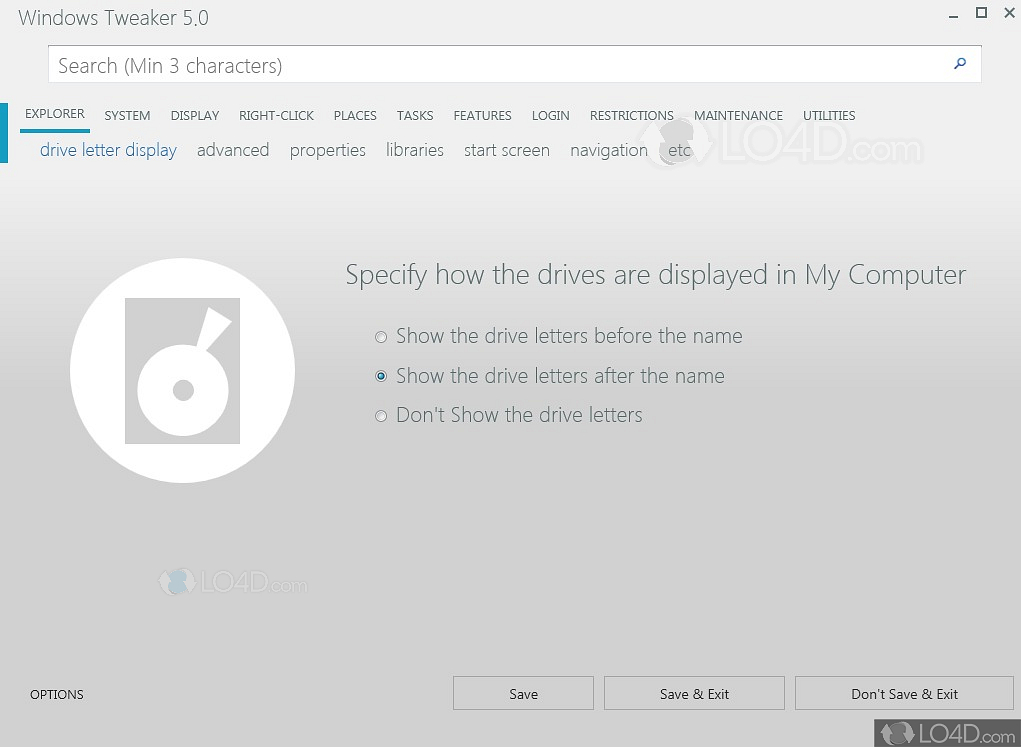Select the 'advanced' sub-tab
1021x747 pixels.
(233, 150)
